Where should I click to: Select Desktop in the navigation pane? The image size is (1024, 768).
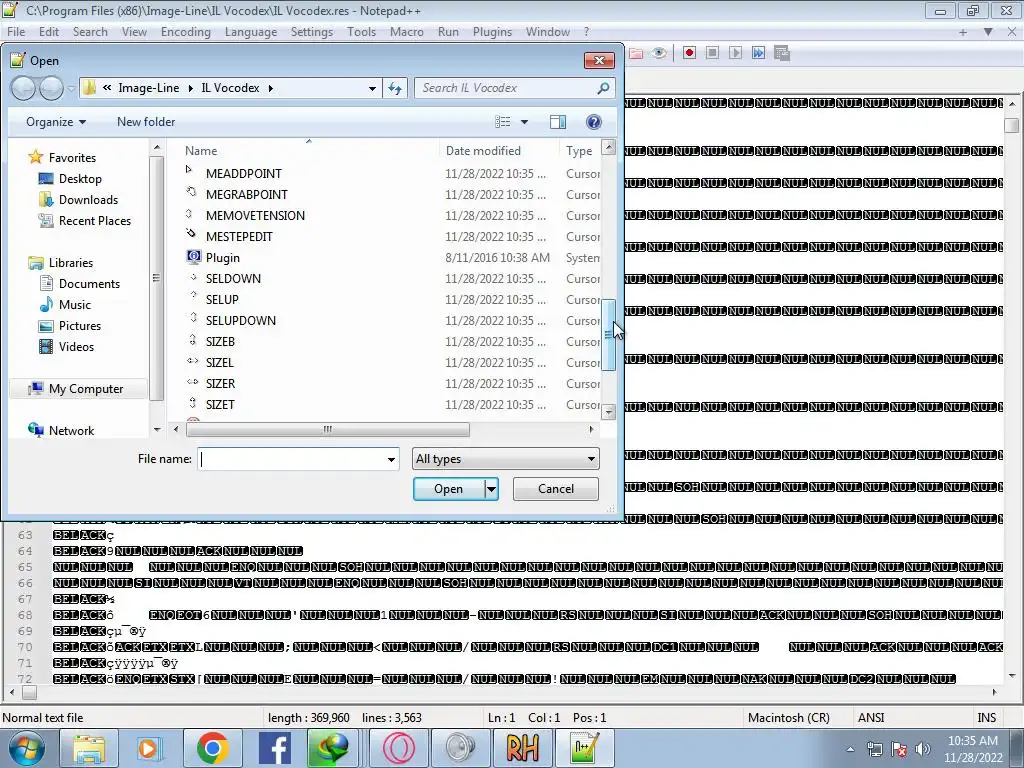click(x=80, y=179)
